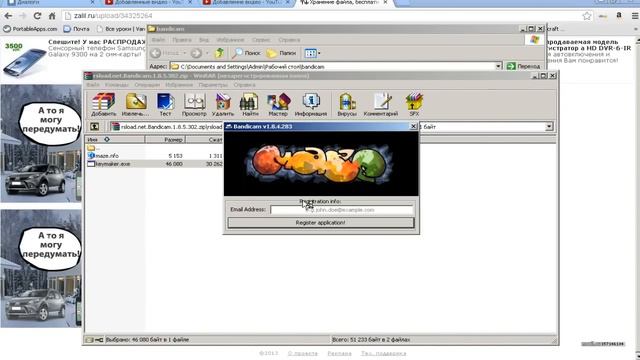Open WinRAR Избранное menu
640x360 pixels.
click(179, 84)
